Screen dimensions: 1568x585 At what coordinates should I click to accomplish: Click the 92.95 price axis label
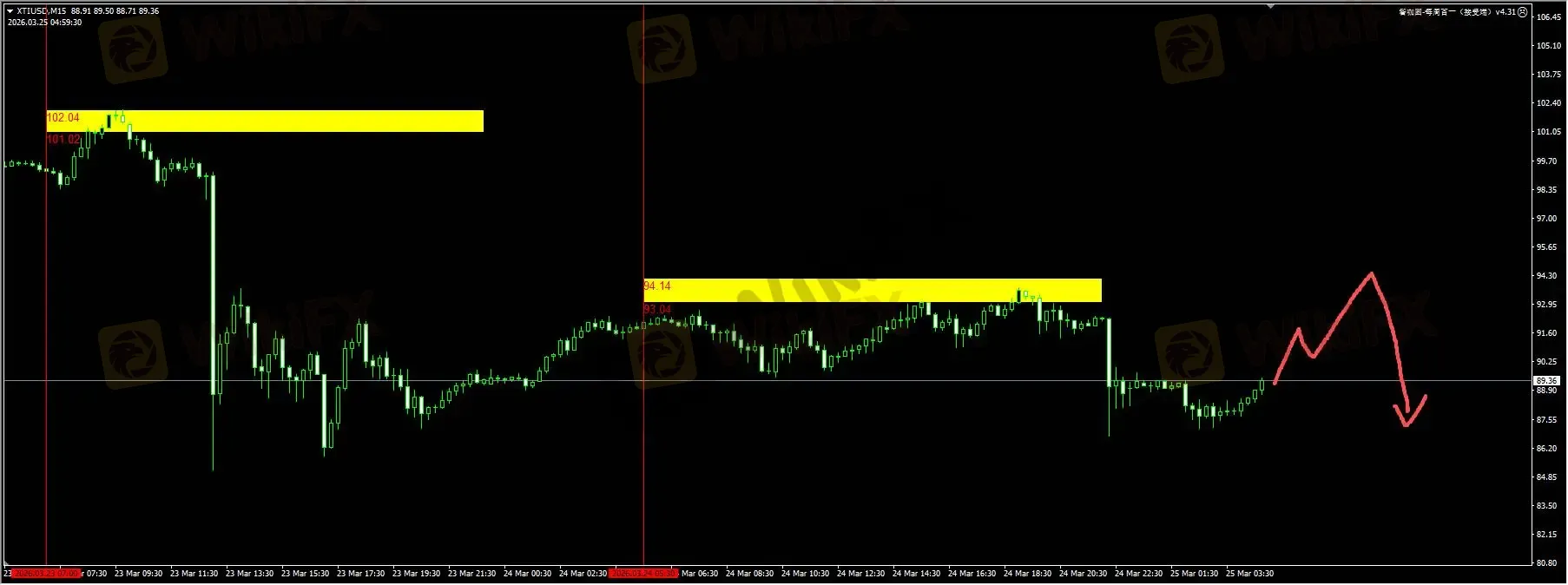1546,305
